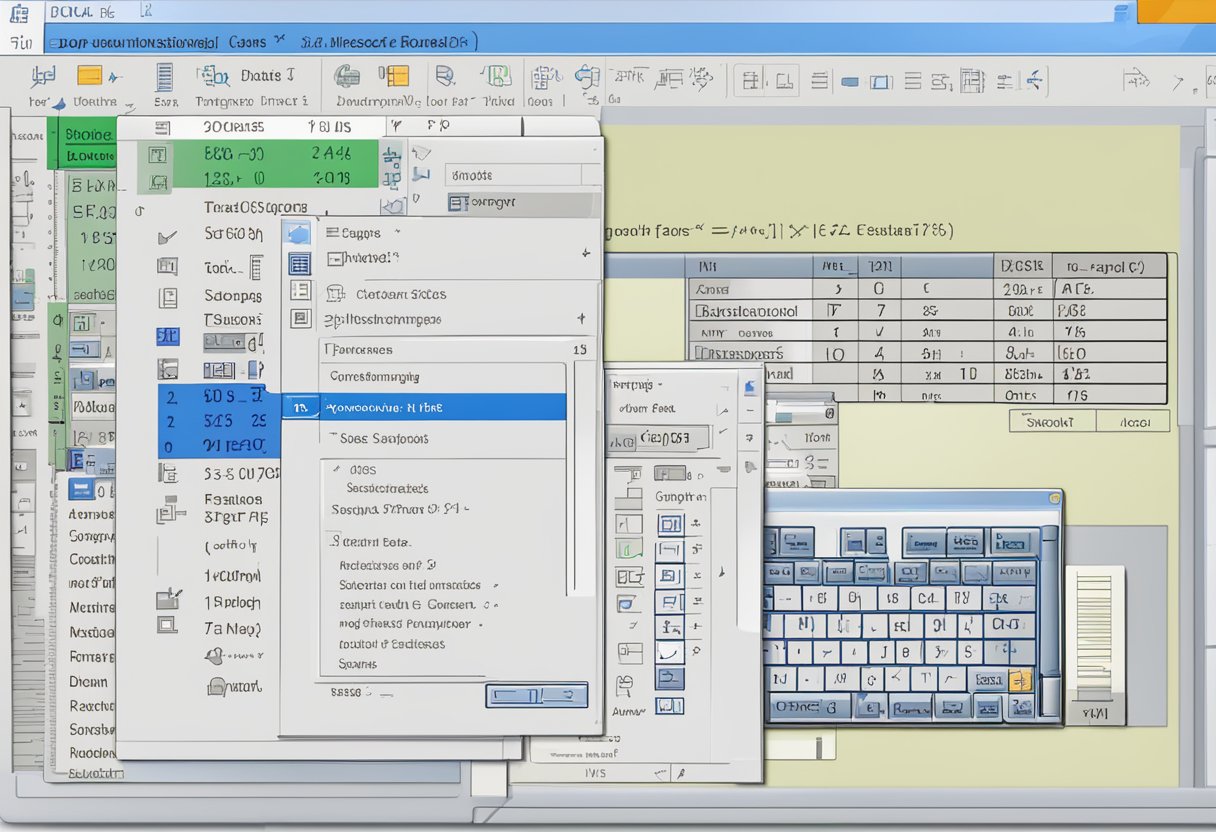
Task: Select the printer icon on the toolbar
Action: [347, 76]
